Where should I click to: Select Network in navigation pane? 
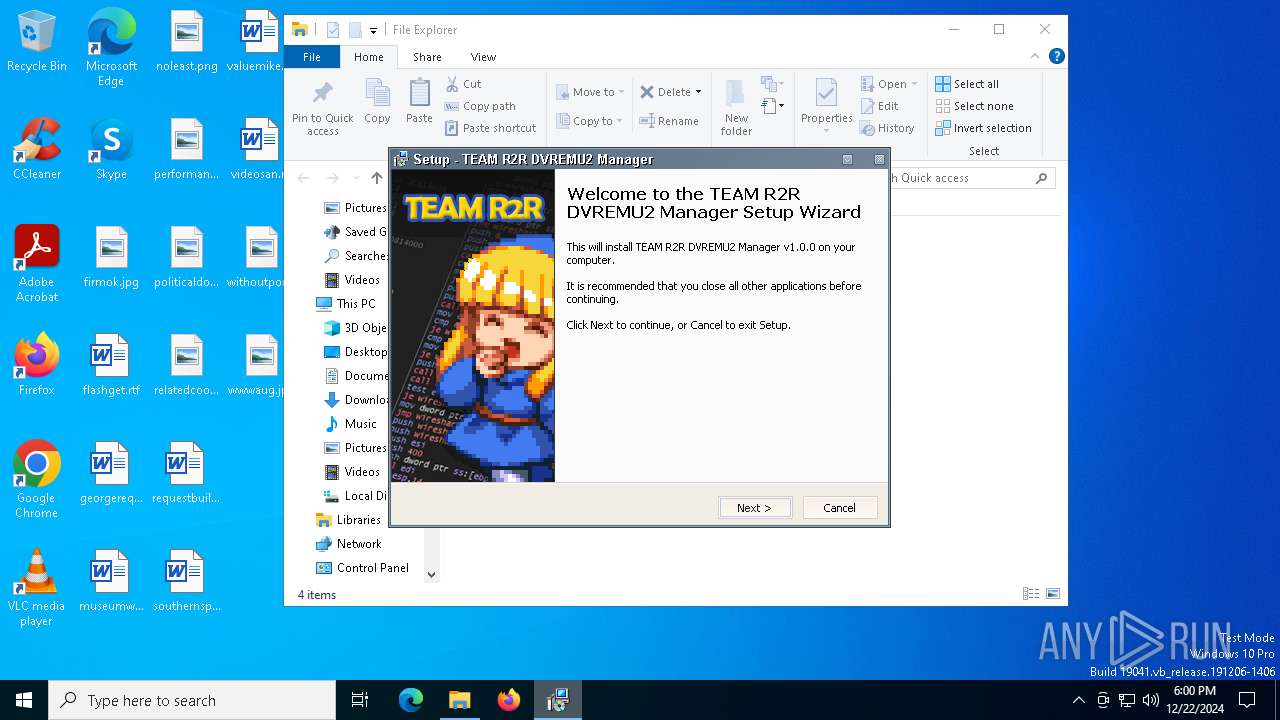click(348, 544)
